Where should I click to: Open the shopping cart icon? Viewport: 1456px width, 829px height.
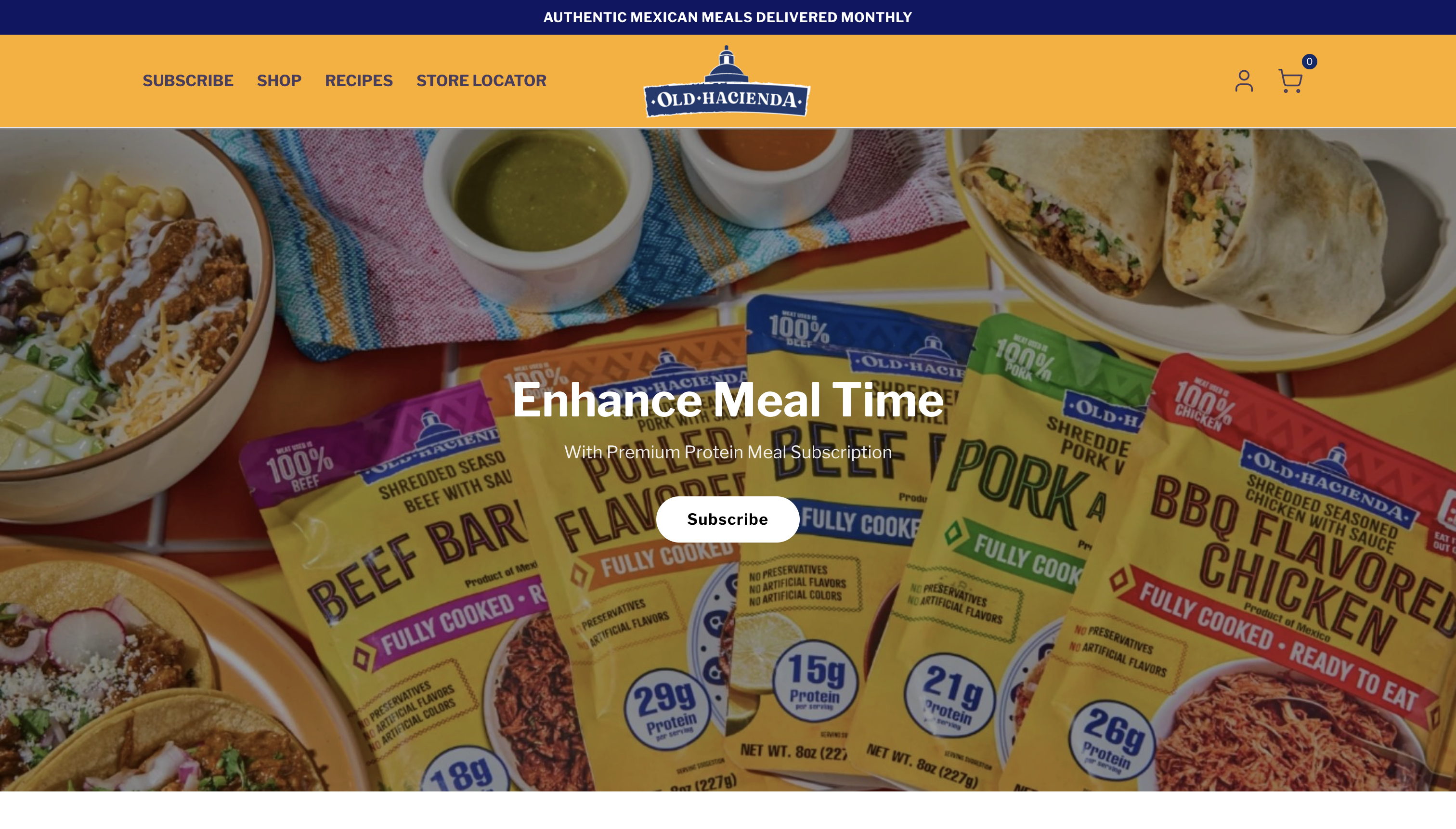pyautogui.click(x=1290, y=81)
